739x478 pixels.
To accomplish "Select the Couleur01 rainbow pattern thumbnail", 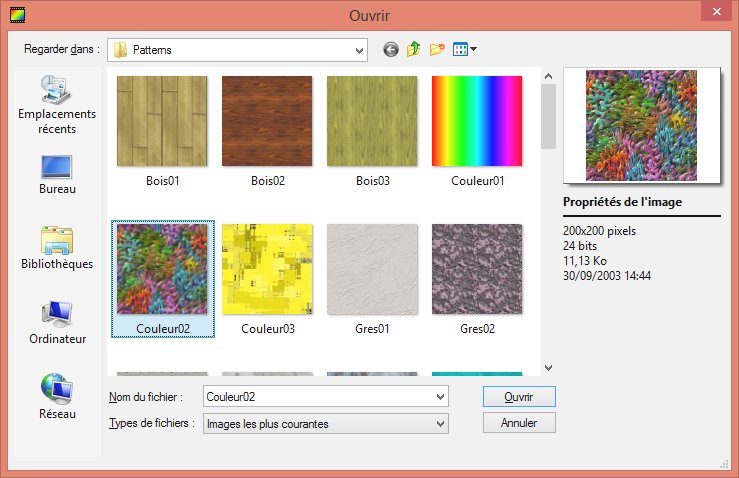I will [477, 121].
